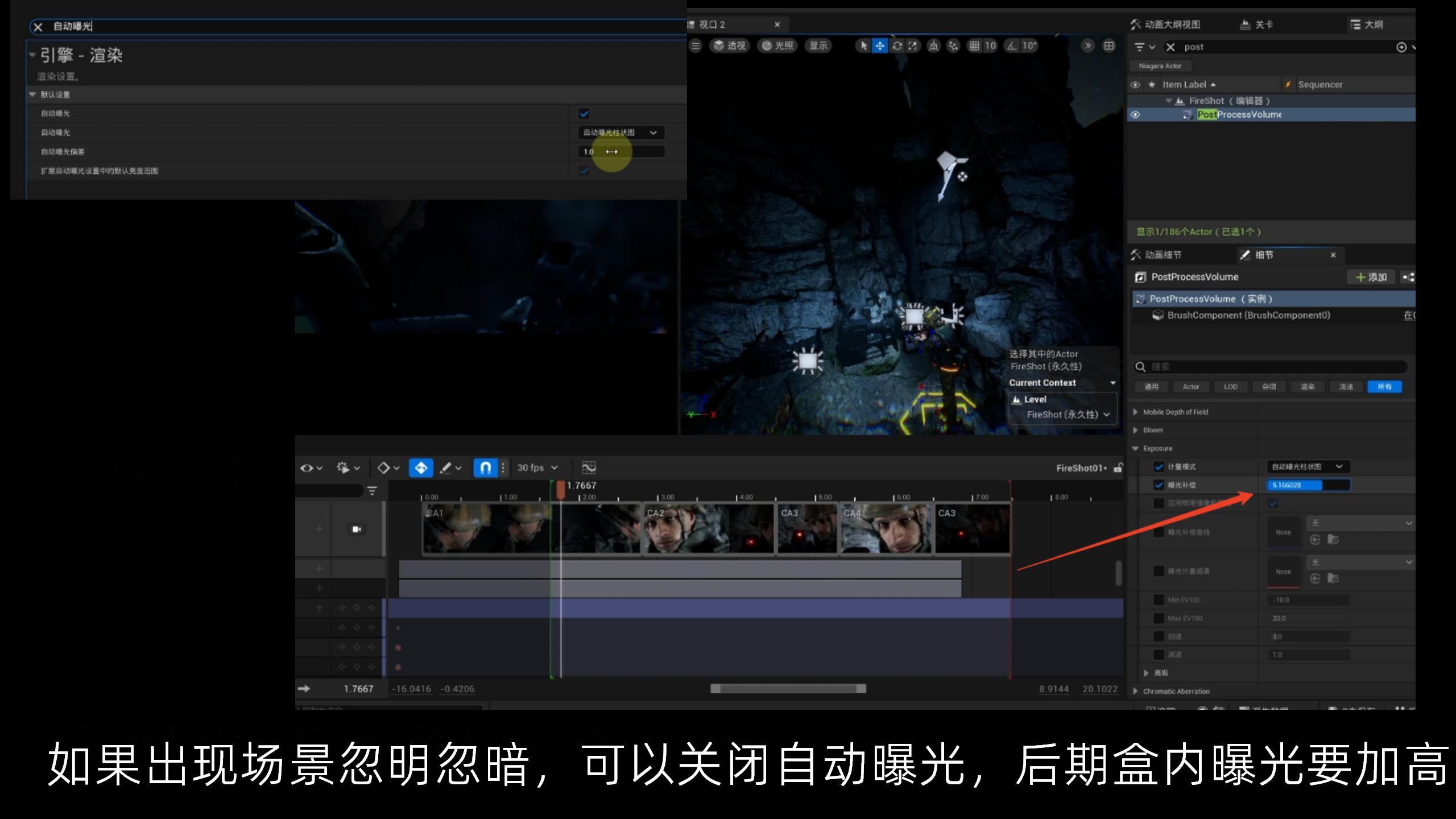This screenshot has width=1456, height=819.
Task: Switch to 大纲 tab
Action: 1366,24
